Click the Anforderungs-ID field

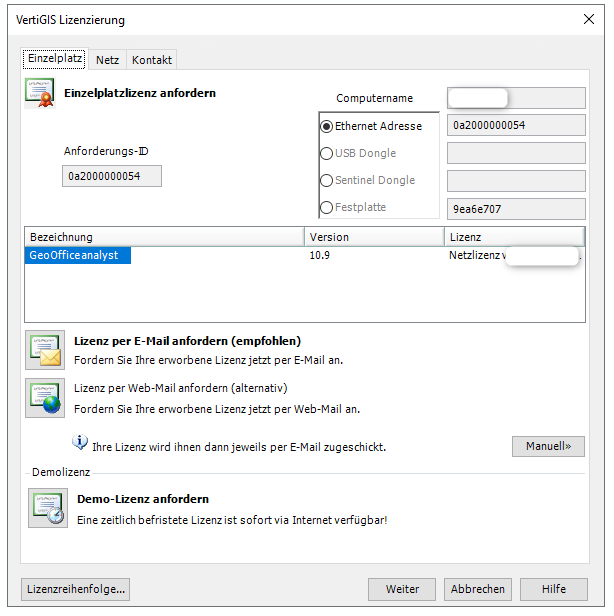pos(111,176)
